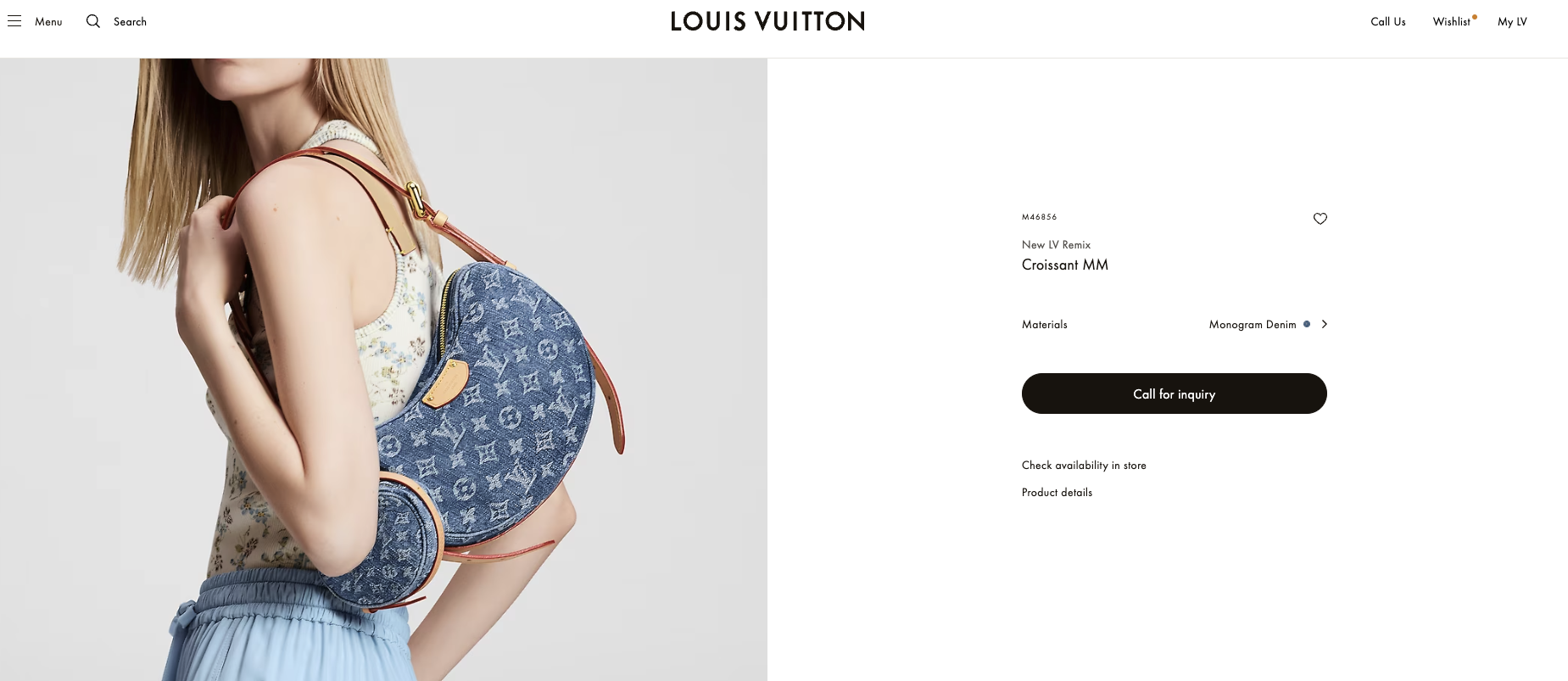Click the Menu text label
This screenshot has height=681, width=1568.
click(48, 22)
